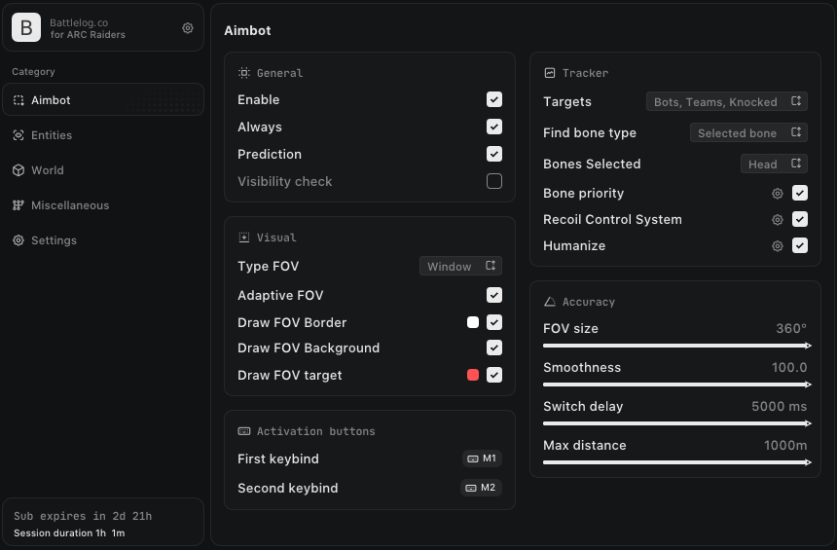Viewport: 837px width, 550px height.
Task: Click the Switch delay slider track
Action: coord(677,423)
